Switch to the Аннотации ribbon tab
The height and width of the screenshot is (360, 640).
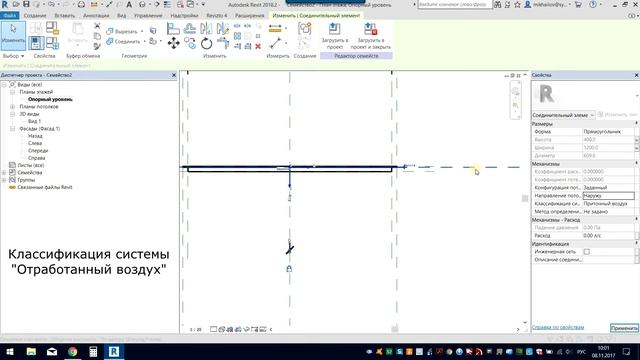(x=96, y=16)
